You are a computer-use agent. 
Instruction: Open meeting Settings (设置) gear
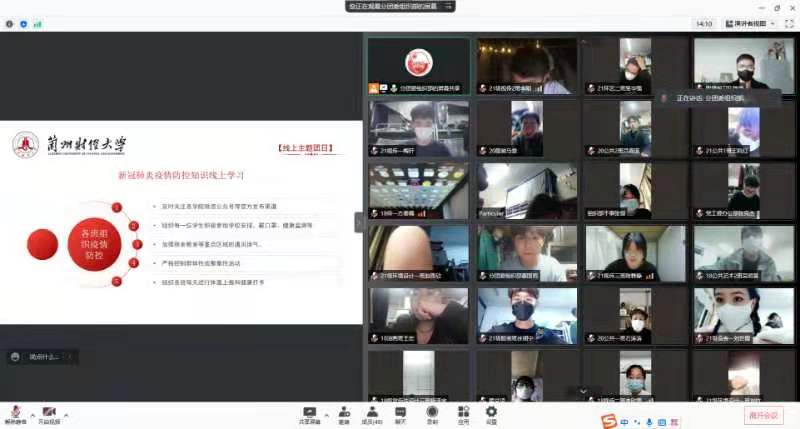coord(491,412)
